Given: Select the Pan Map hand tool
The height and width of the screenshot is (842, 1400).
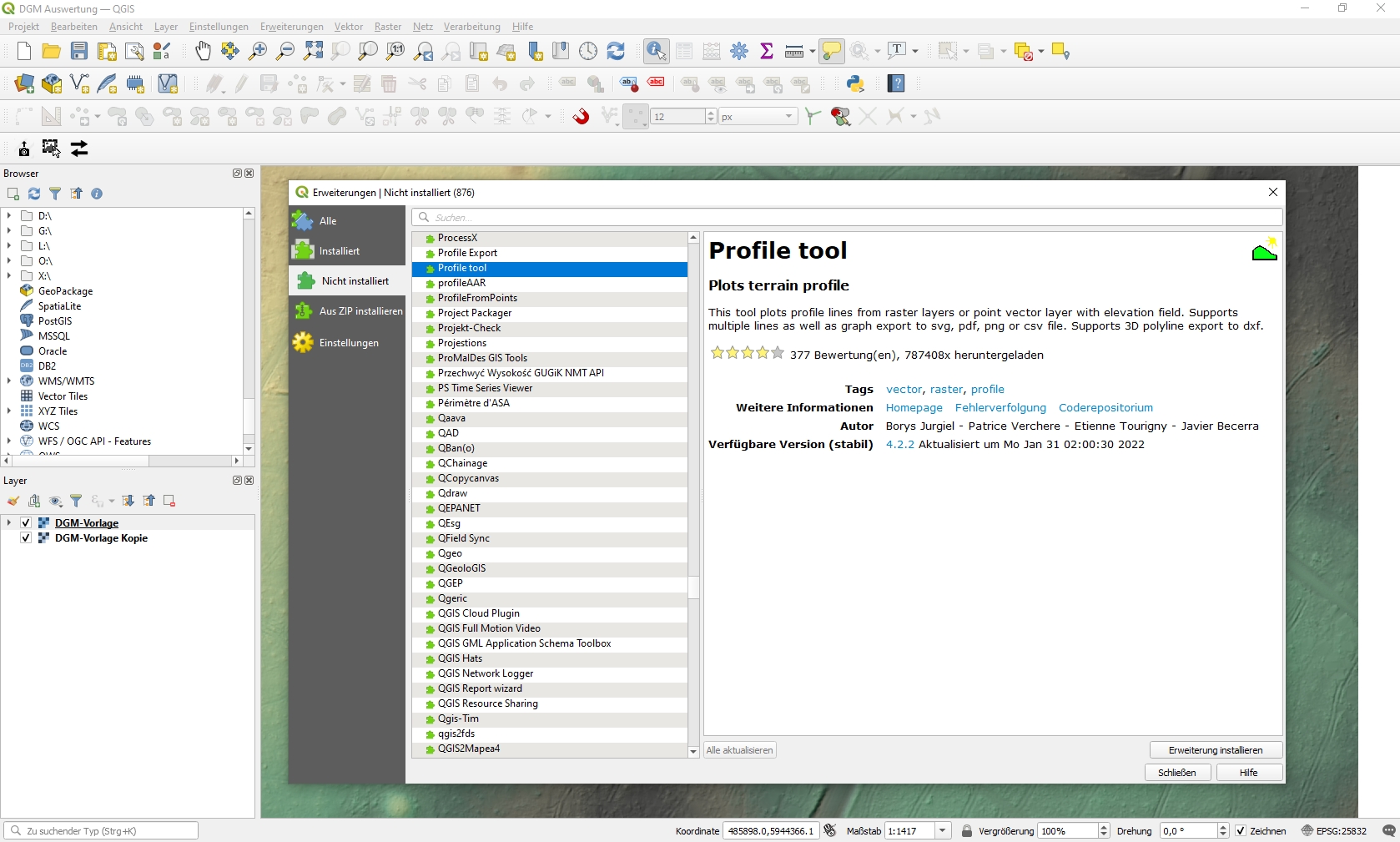Looking at the screenshot, I should pyautogui.click(x=203, y=52).
